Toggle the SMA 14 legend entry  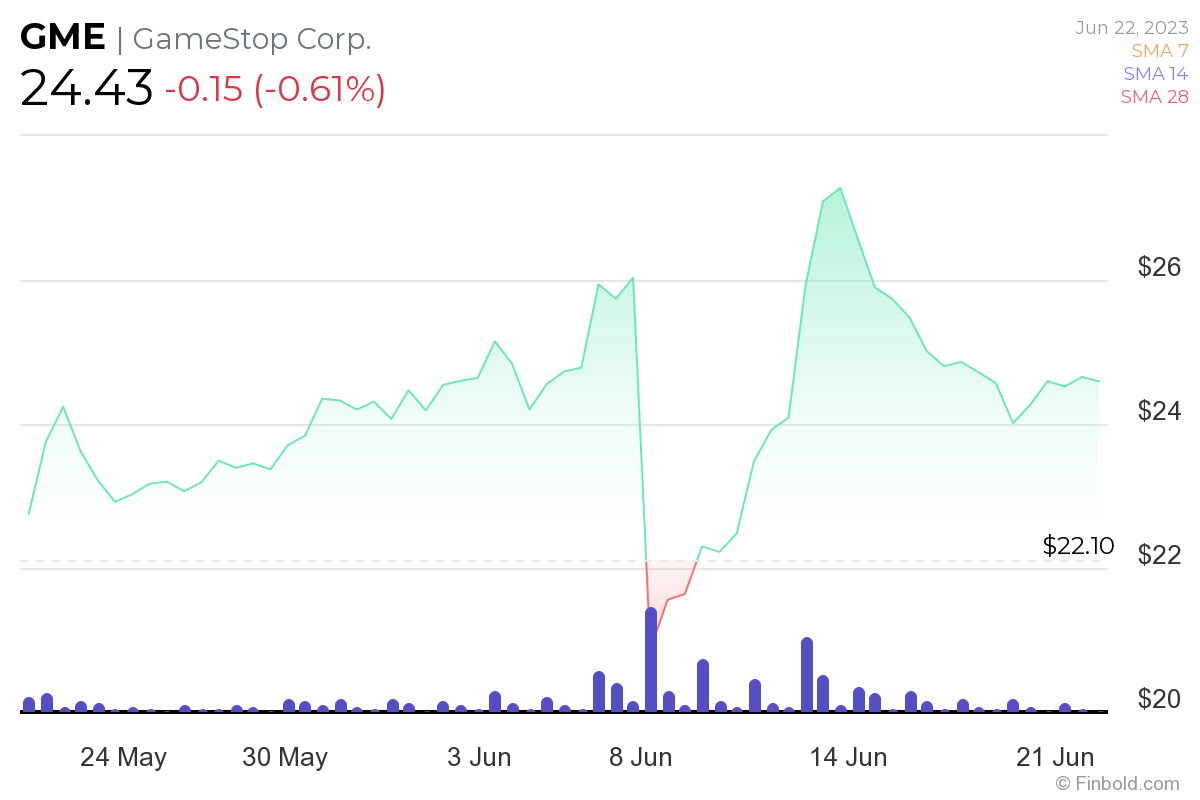(x=1156, y=73)
